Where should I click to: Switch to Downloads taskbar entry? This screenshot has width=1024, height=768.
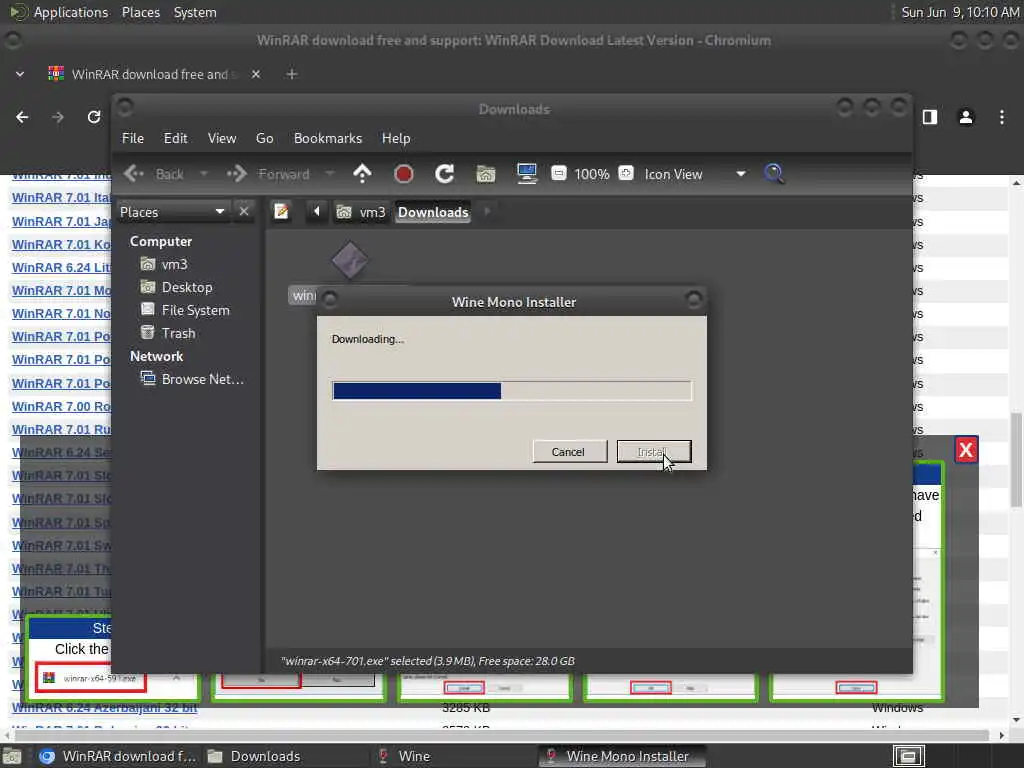click(x=255, y=756)
